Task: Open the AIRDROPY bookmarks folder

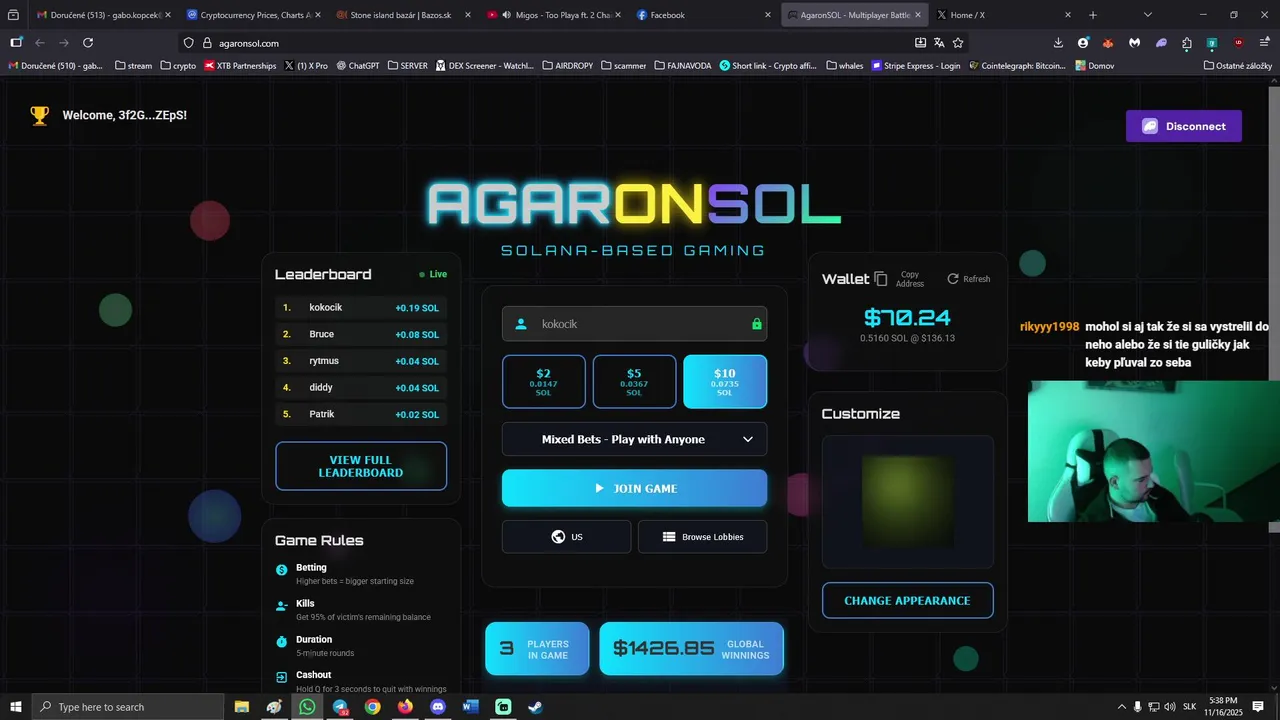Action: point(566,65)
